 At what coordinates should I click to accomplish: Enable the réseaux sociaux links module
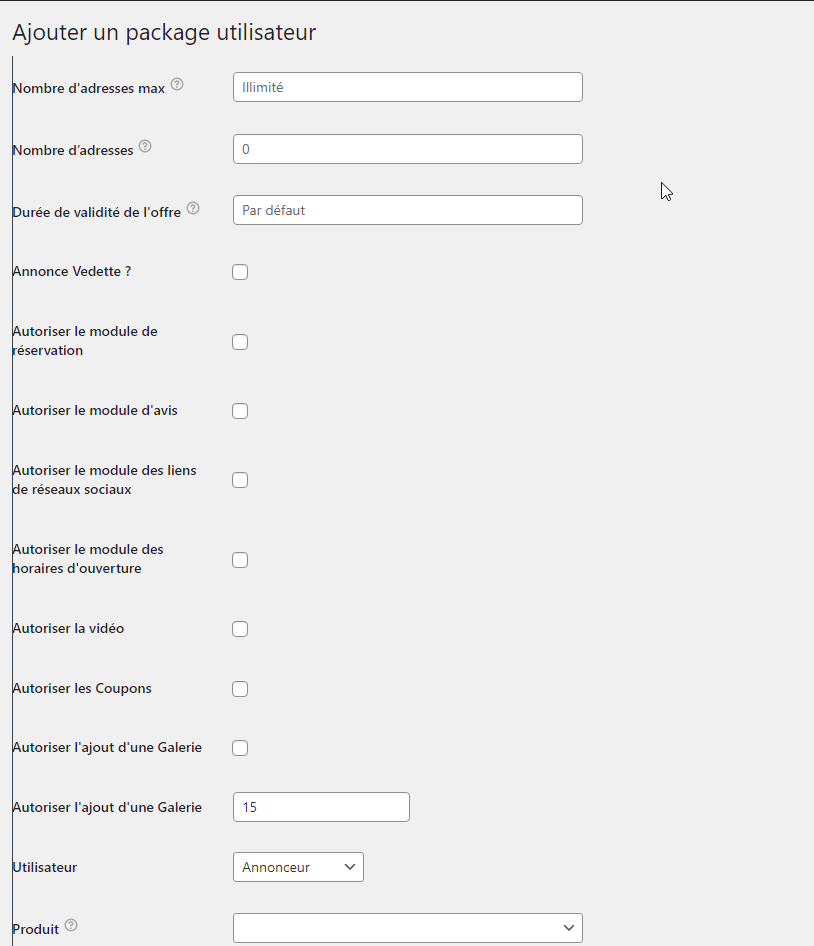(x=240, y=480)
